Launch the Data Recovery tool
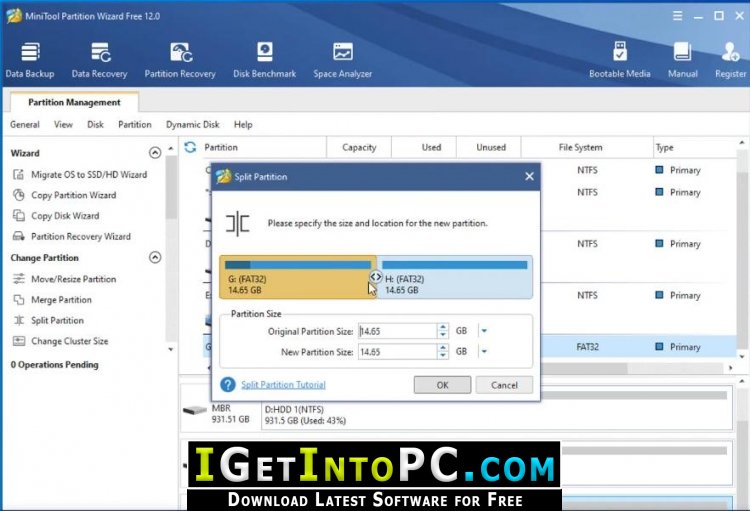The height and width of the screenshot is (511, 750). point(99,60)
